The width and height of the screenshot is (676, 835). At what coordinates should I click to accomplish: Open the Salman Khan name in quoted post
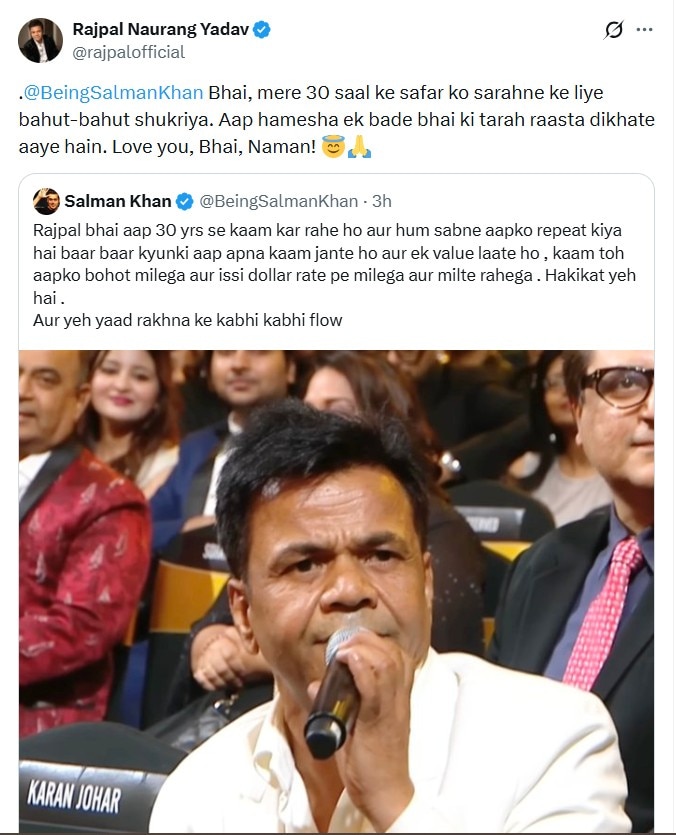click(x=118, y=201)
